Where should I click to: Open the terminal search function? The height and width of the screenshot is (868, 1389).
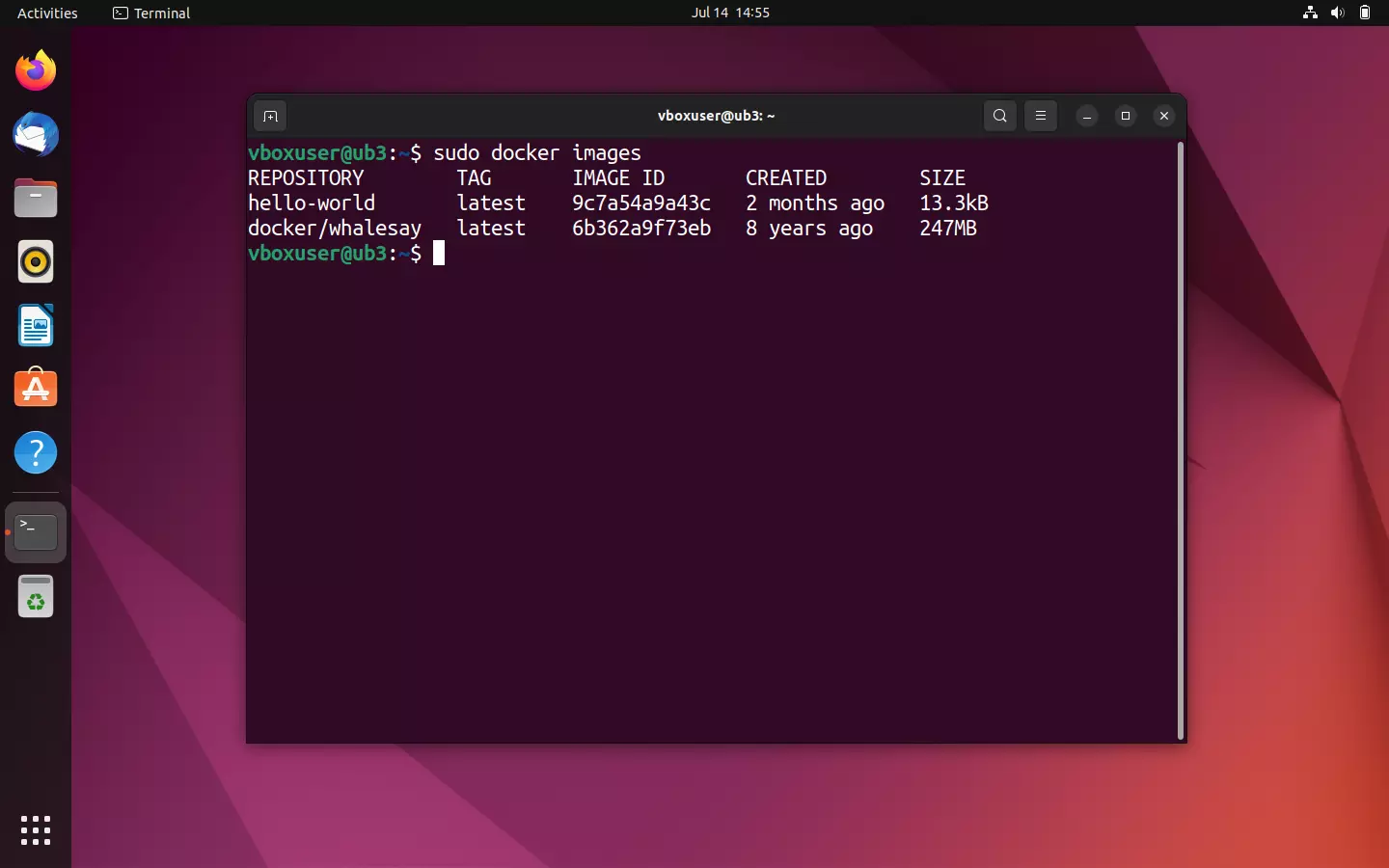tap(1000, 116)
